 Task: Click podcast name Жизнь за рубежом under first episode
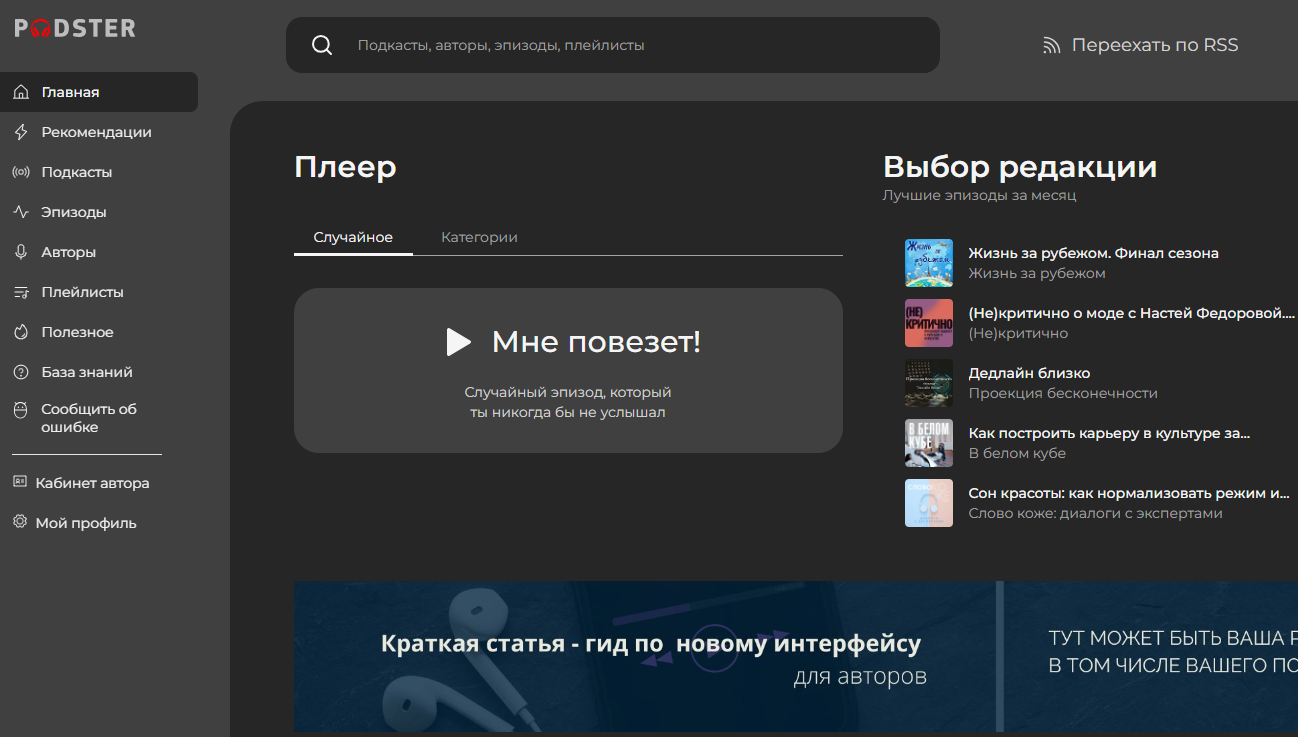(1037, 273)
